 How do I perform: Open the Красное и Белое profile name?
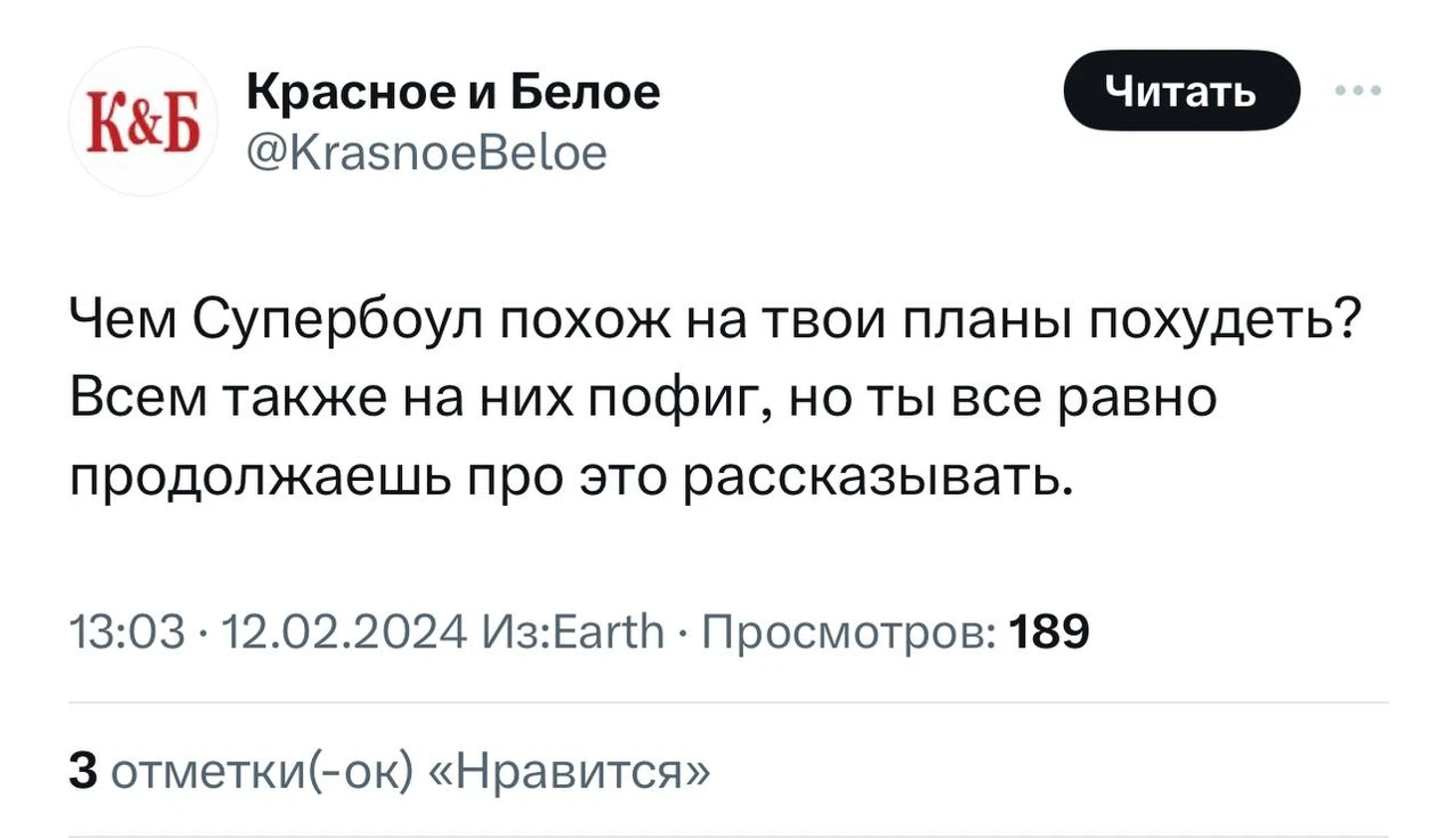pyautogui.click(x=453, y=93)
